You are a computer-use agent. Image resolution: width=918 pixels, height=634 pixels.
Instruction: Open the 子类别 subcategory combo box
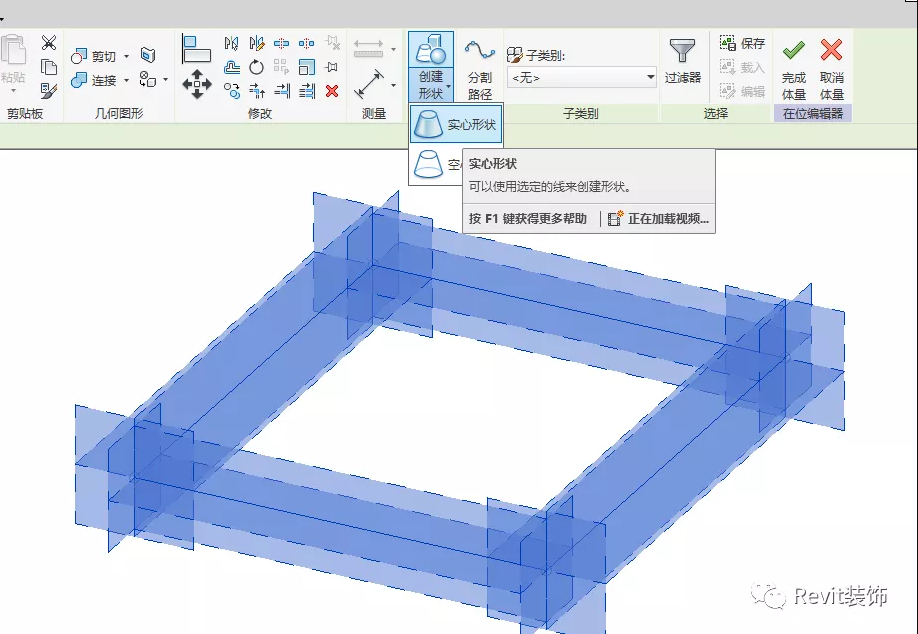click(x=581, y=77)
